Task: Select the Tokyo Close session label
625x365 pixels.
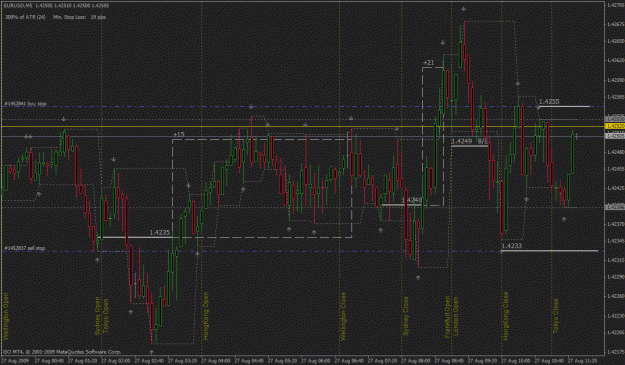Action: pyautogui.click(x=556, y=316)
